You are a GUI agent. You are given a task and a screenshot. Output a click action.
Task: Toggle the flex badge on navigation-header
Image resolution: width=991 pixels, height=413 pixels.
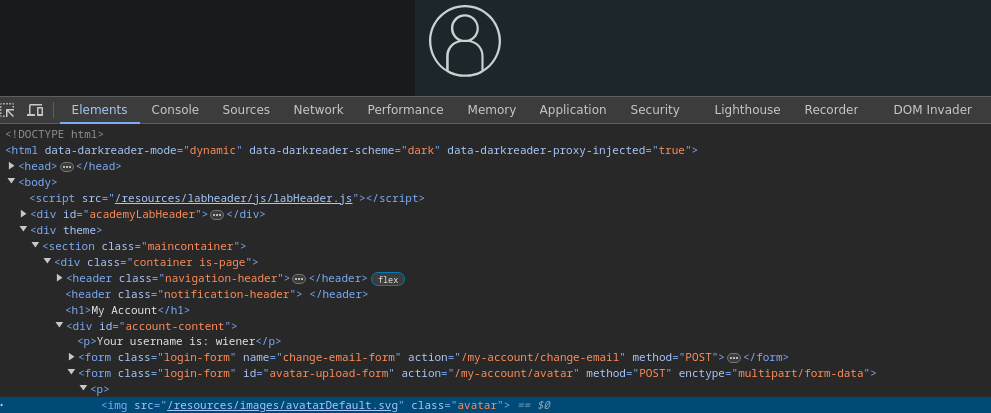388,279
